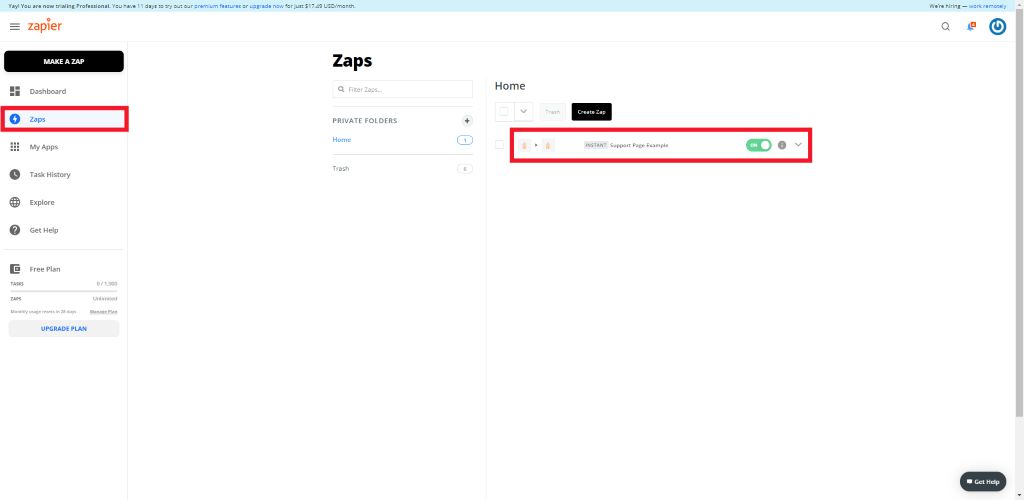The image size is (1024, 500).
Task: Open the Get Help chat widget
Action: [984, 482]
